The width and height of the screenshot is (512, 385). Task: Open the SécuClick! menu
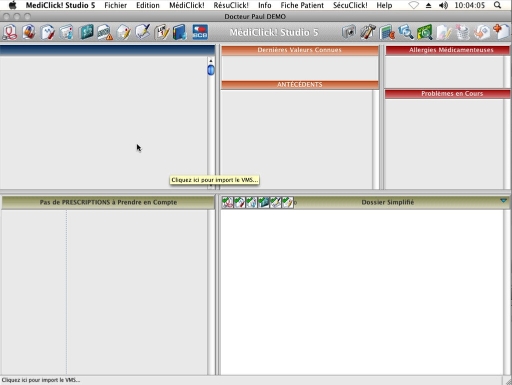click(x=350, y=5)
